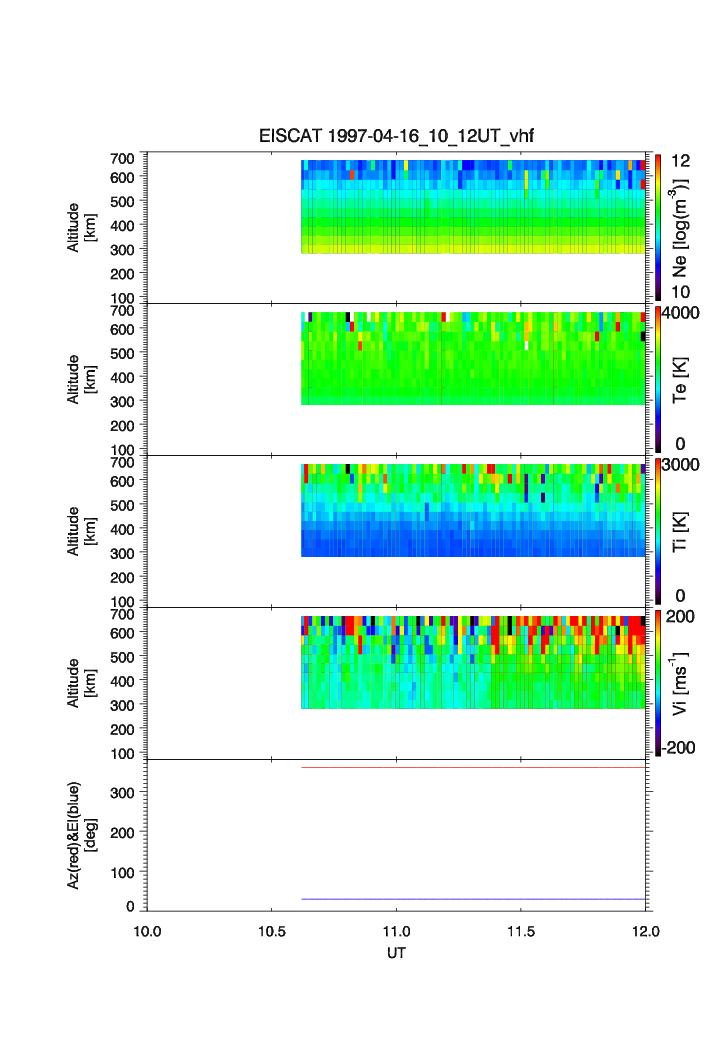
Task: Click the 500 altitude tick of Ti panel
Action: pos(122,505)
